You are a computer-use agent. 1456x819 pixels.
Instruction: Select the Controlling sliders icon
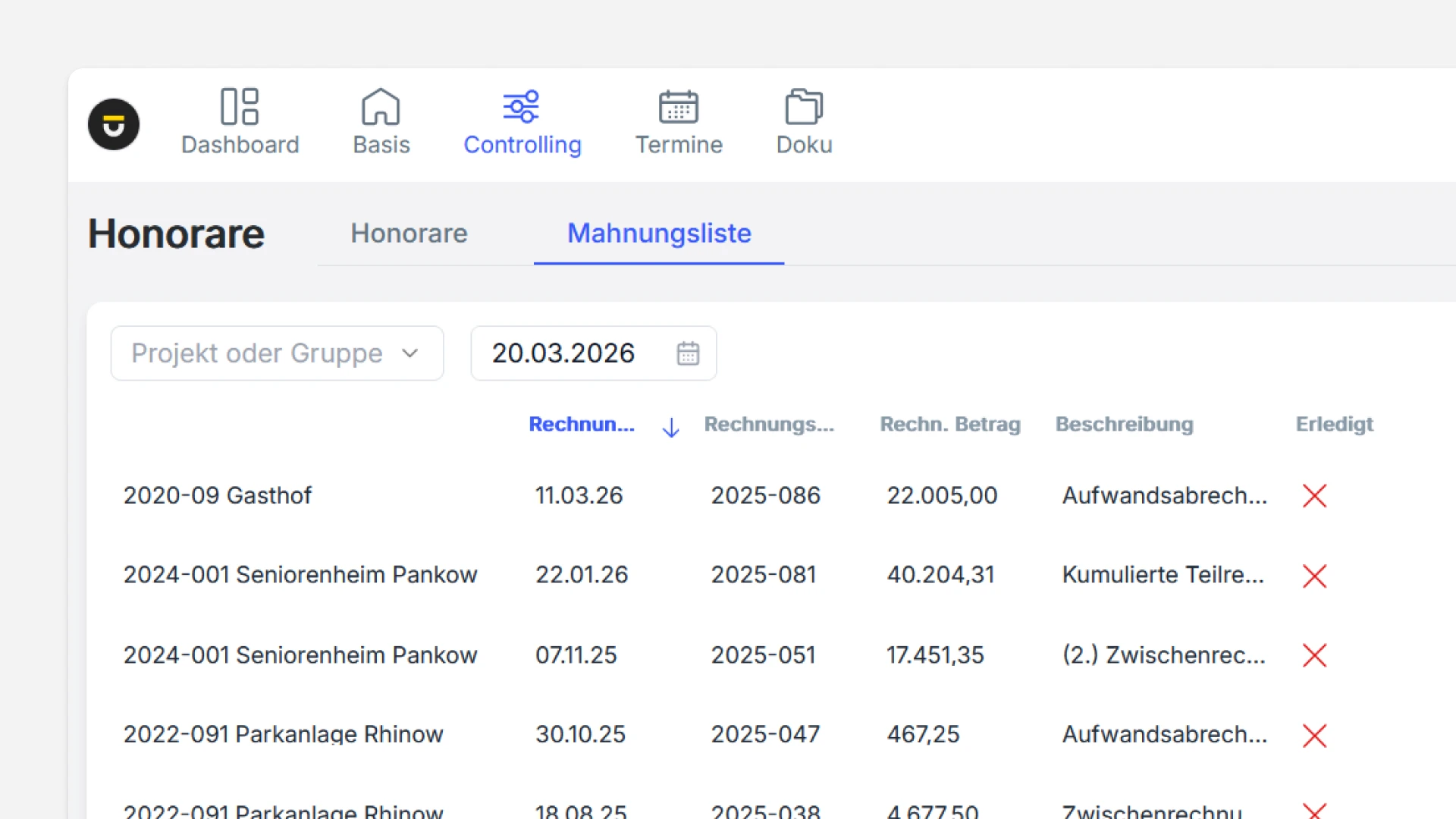tap(522, 106)
